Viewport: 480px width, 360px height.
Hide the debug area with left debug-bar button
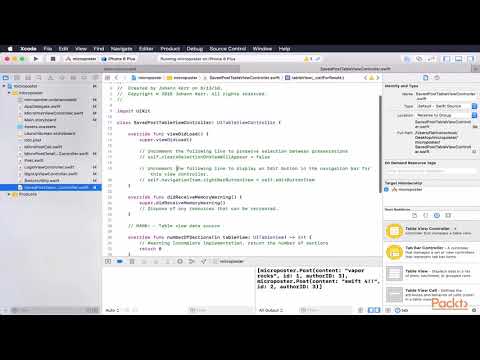click(108, 262)
